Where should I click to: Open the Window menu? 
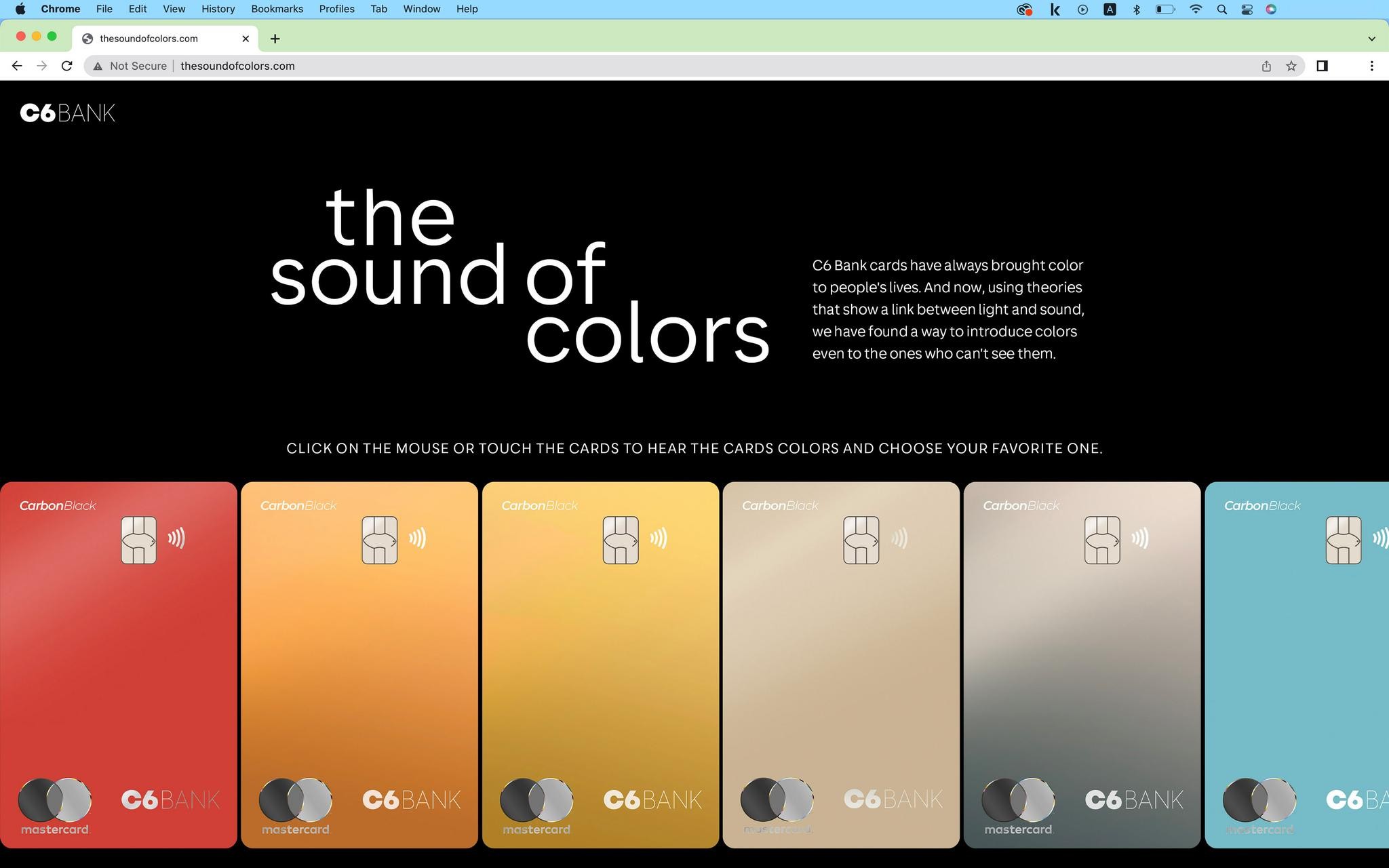pos(422,9)
